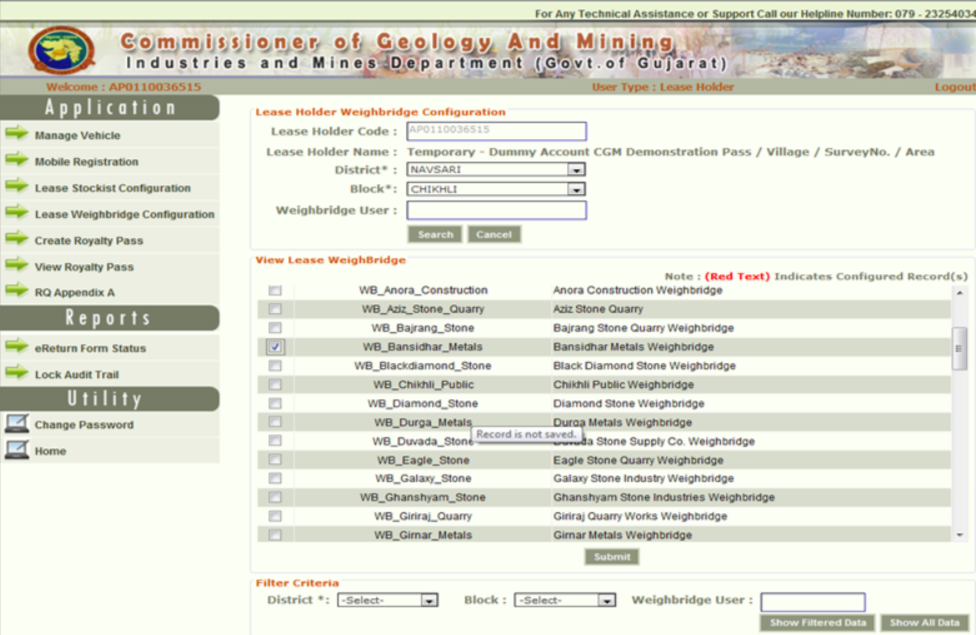Tick the WB_Bajrang_Stone checkbox

274,327
